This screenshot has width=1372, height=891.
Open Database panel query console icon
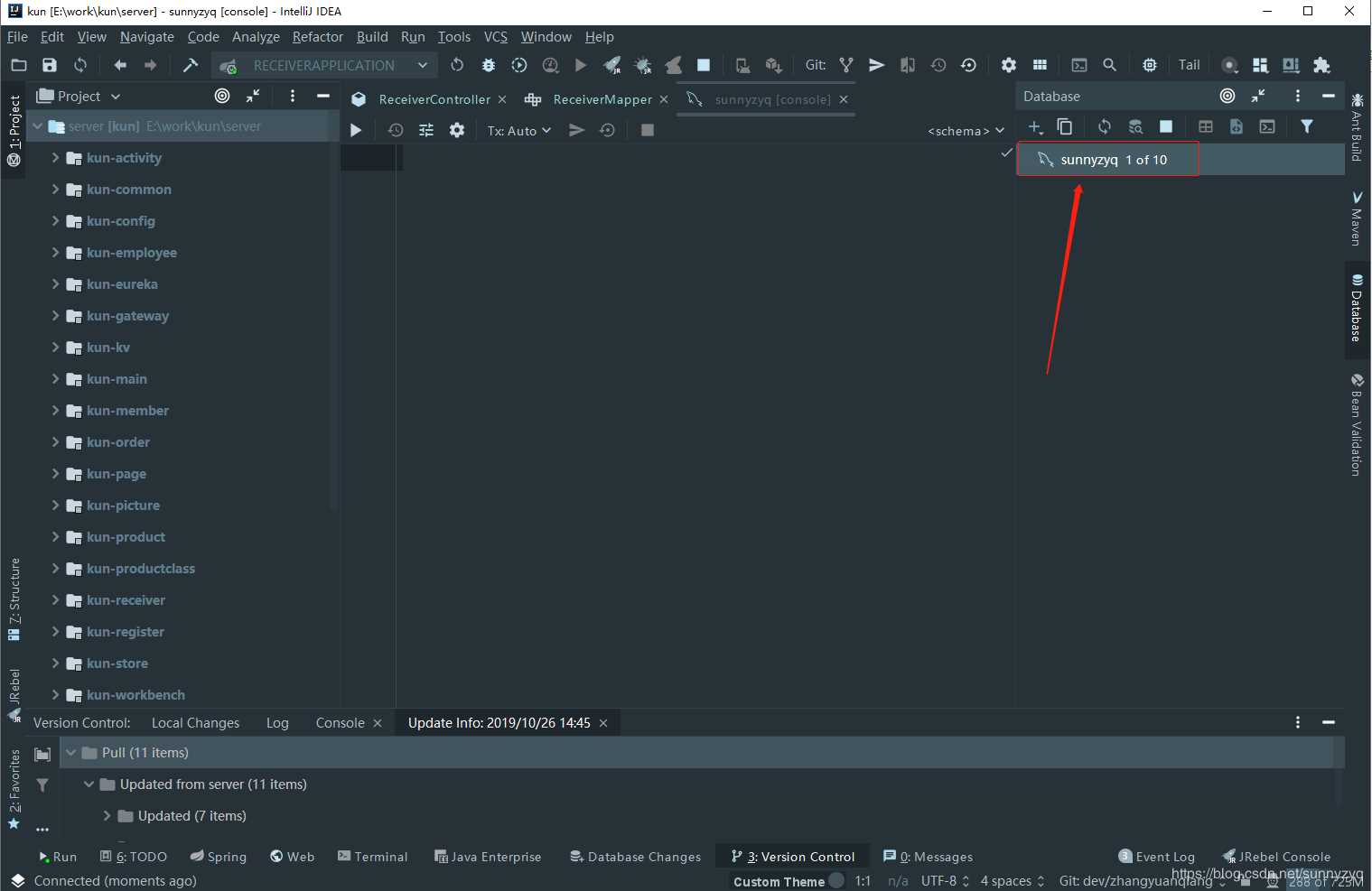(1267, 126)
